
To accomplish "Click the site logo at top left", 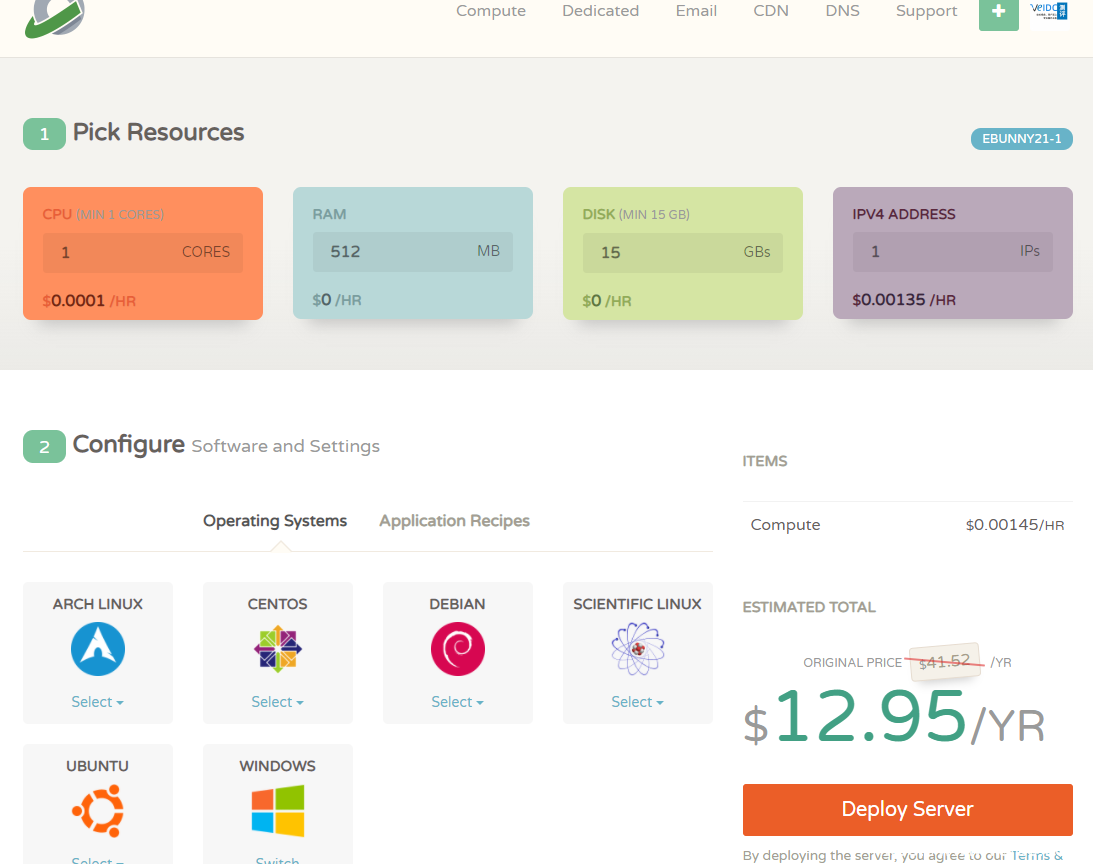I will tap(55, 17).
